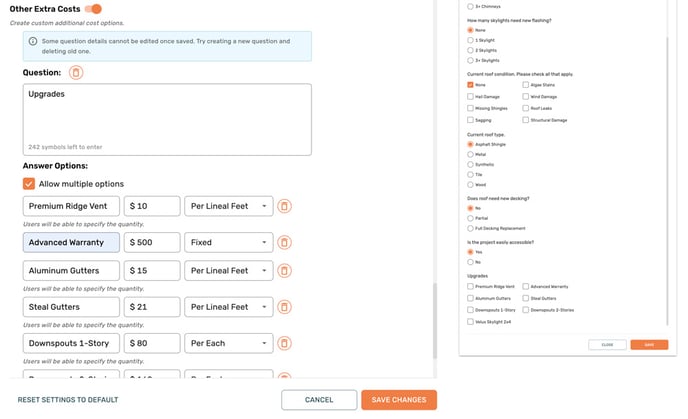Edit the Advanced Warranty name field
688x419 pixels.
click(71, 243)
